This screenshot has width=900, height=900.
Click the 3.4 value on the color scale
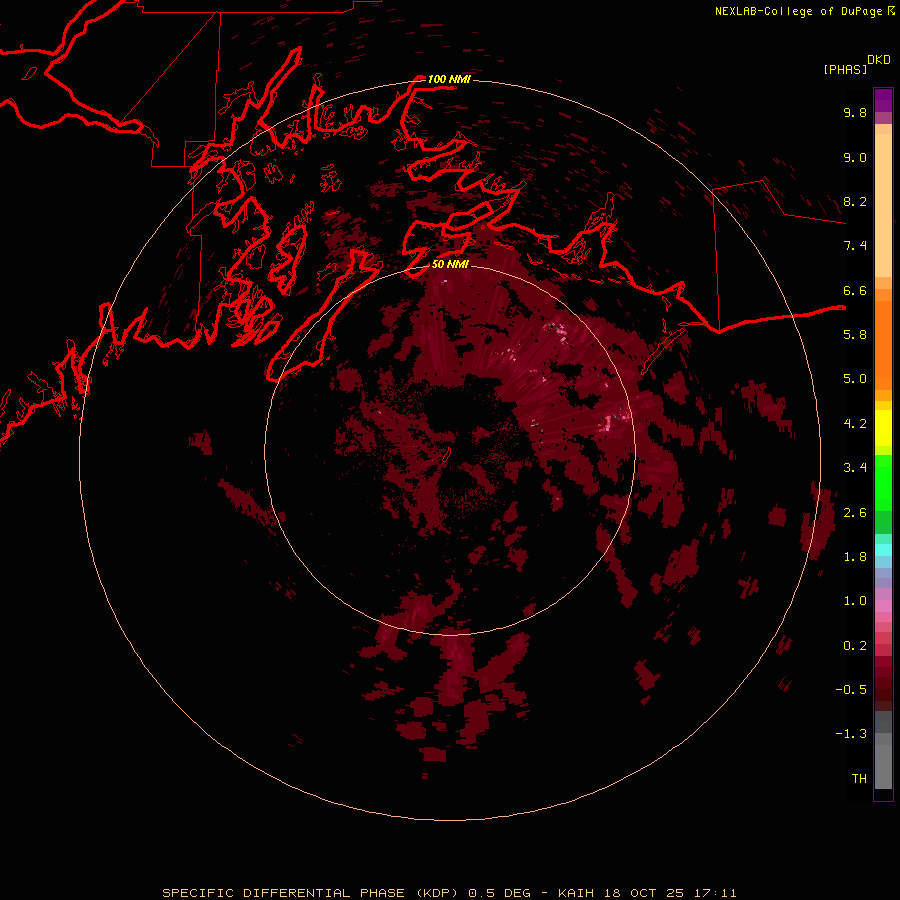click(855, 468)
